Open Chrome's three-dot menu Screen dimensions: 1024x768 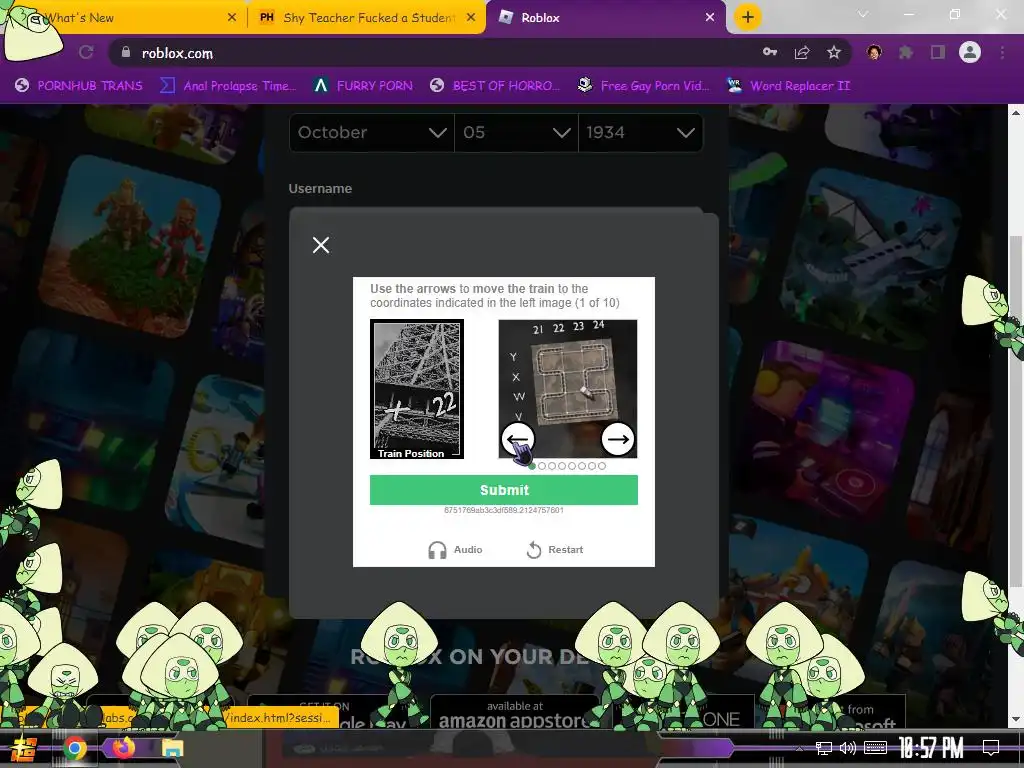(1002, 52)
